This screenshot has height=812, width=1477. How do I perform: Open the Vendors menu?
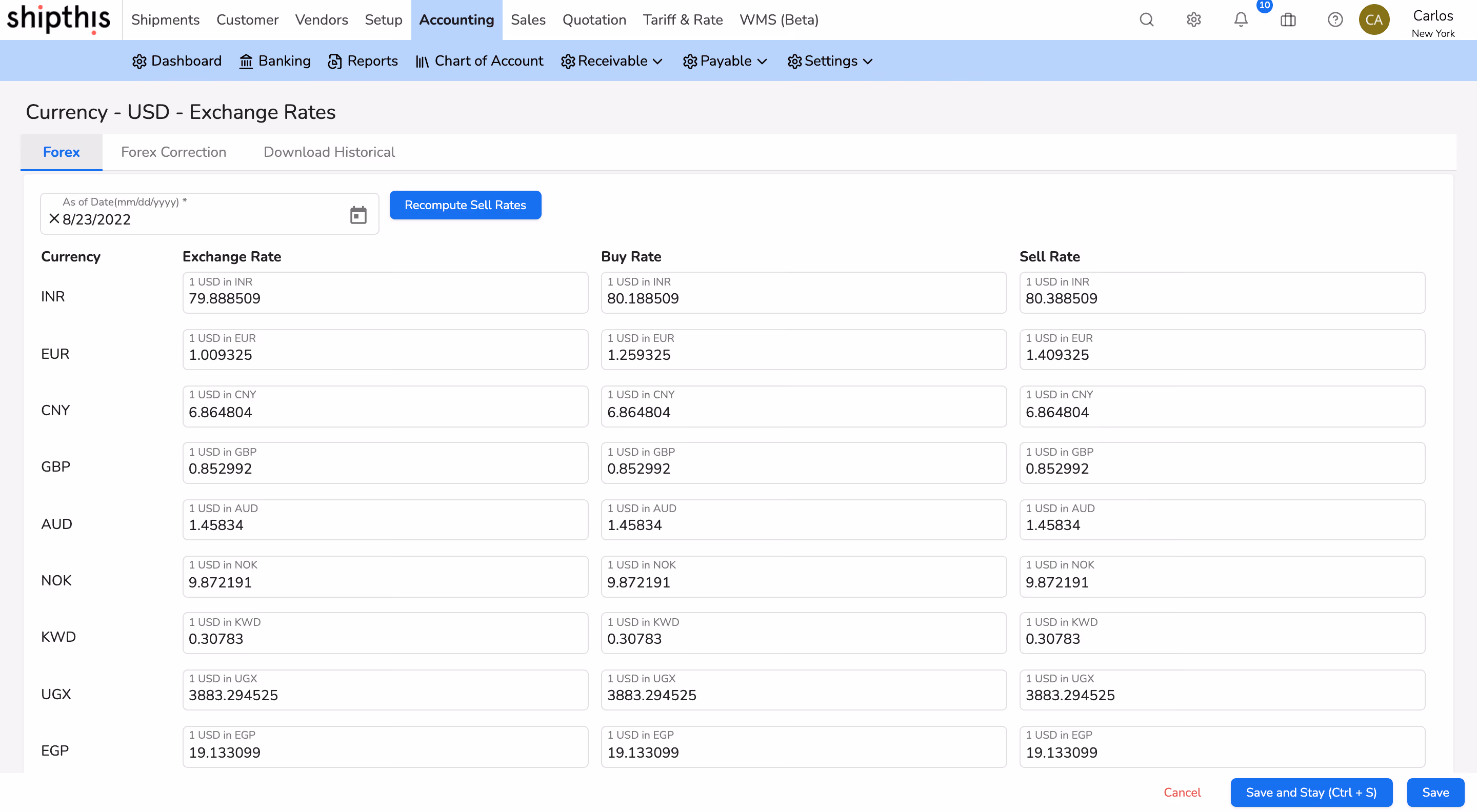point(322,19)
